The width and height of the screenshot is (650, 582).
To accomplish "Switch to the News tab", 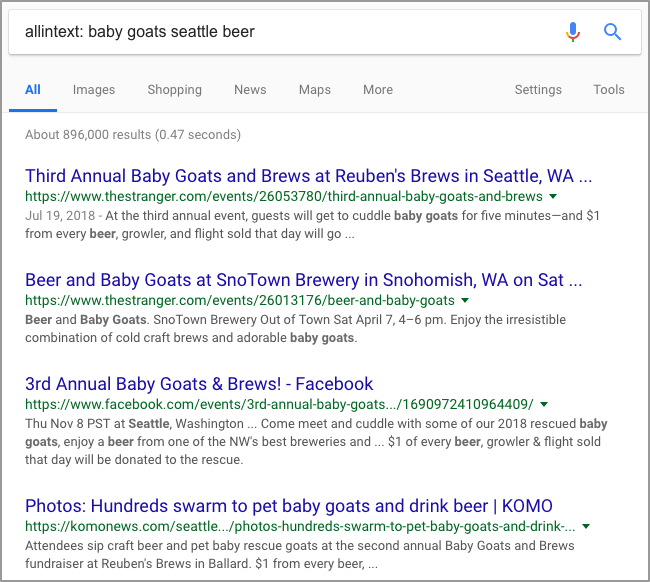I will click(250, 90).
